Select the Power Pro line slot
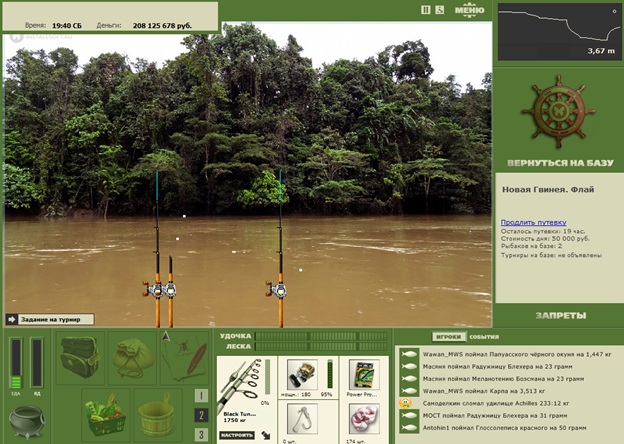This screenshot has height=444, width=624. pos(364,375)
